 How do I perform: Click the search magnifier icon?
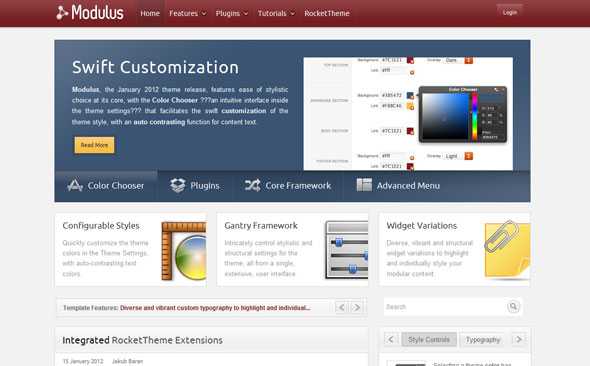click(513, 307)
